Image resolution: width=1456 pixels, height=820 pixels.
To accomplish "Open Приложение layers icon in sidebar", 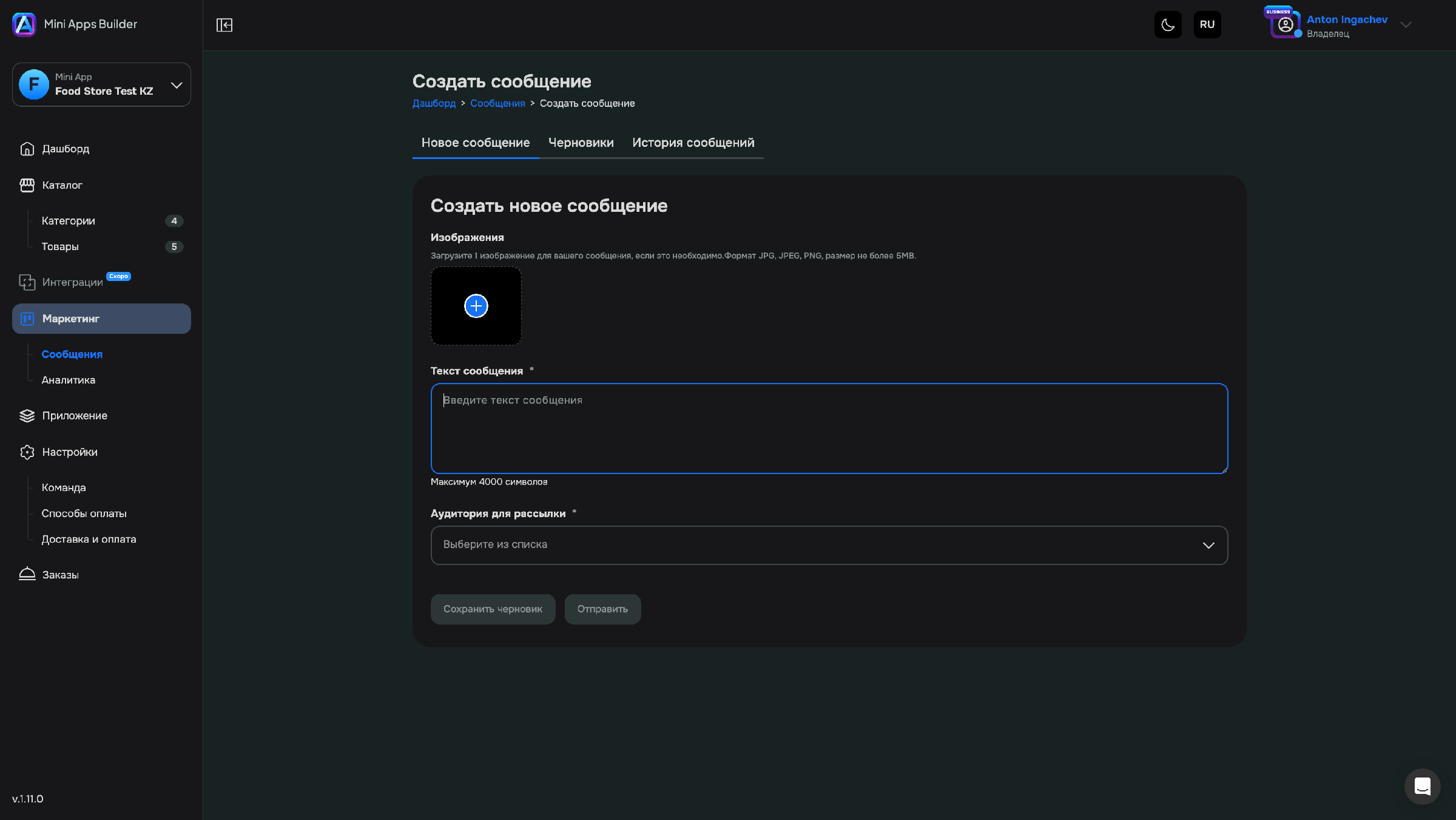I will coord(27,416).
